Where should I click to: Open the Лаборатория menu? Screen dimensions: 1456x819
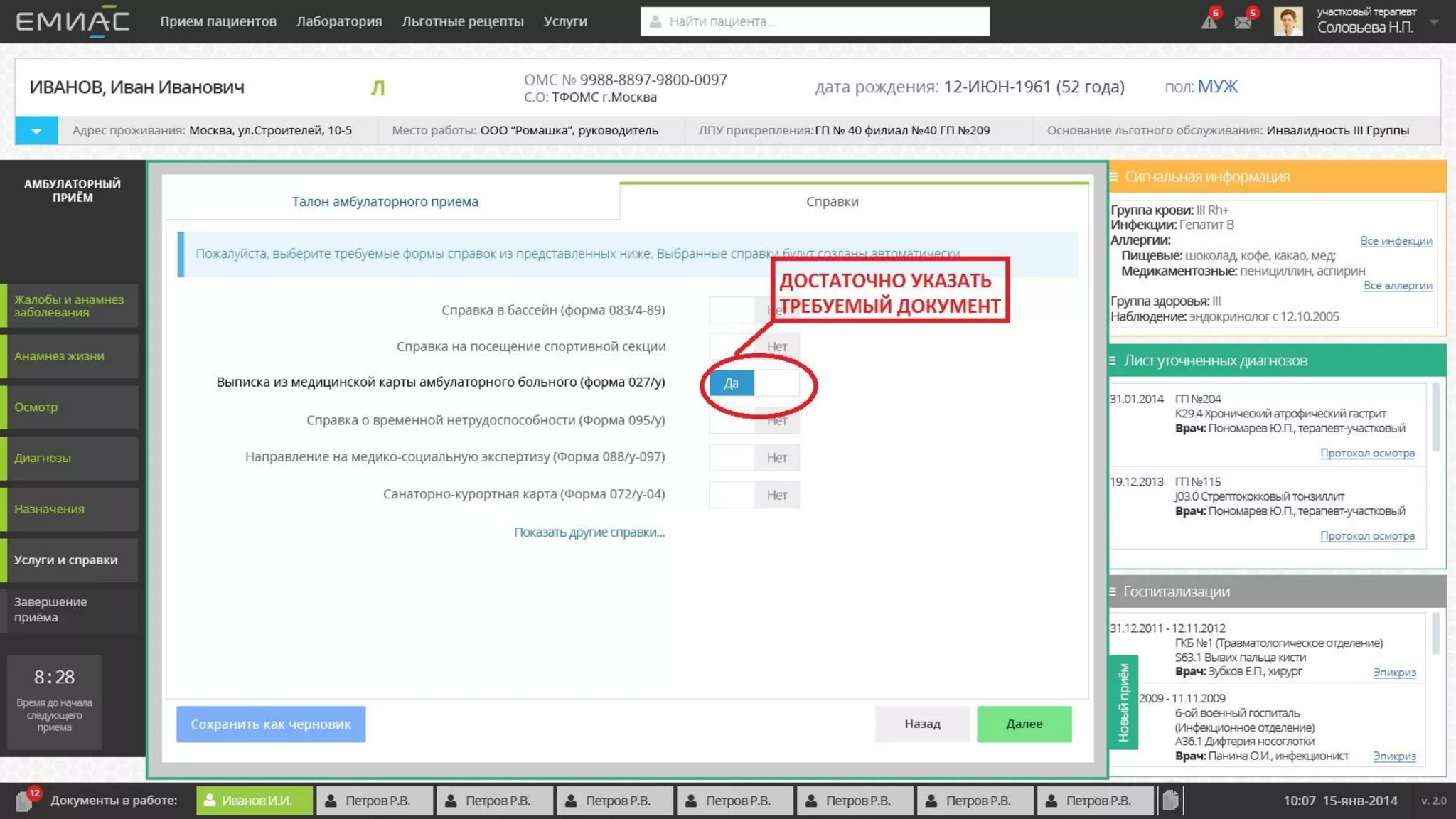pyautogui.click(x=339, y=21)
